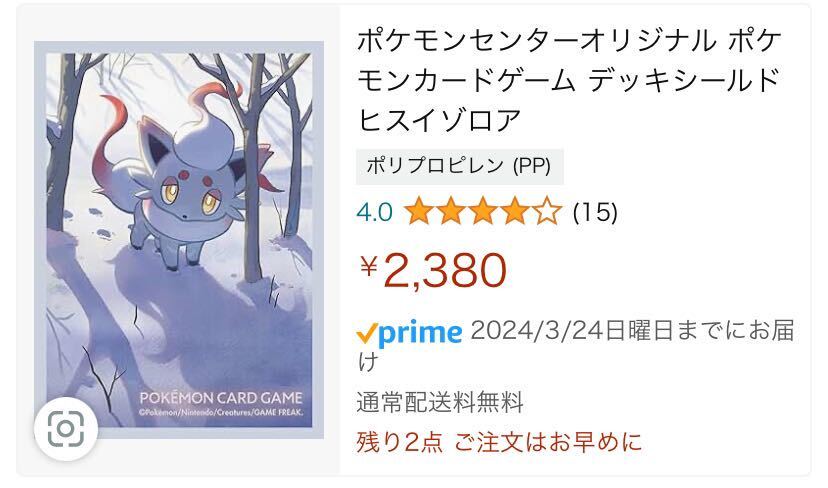Click the middle third rating star

(x=483, y=212)
